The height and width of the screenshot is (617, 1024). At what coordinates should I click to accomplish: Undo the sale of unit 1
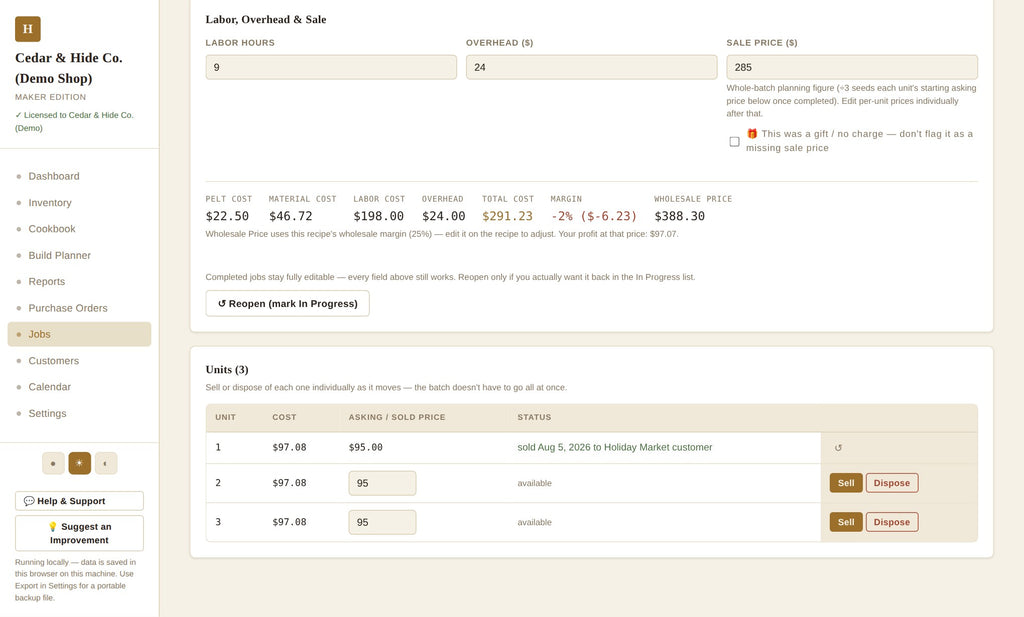coord(838,448)
